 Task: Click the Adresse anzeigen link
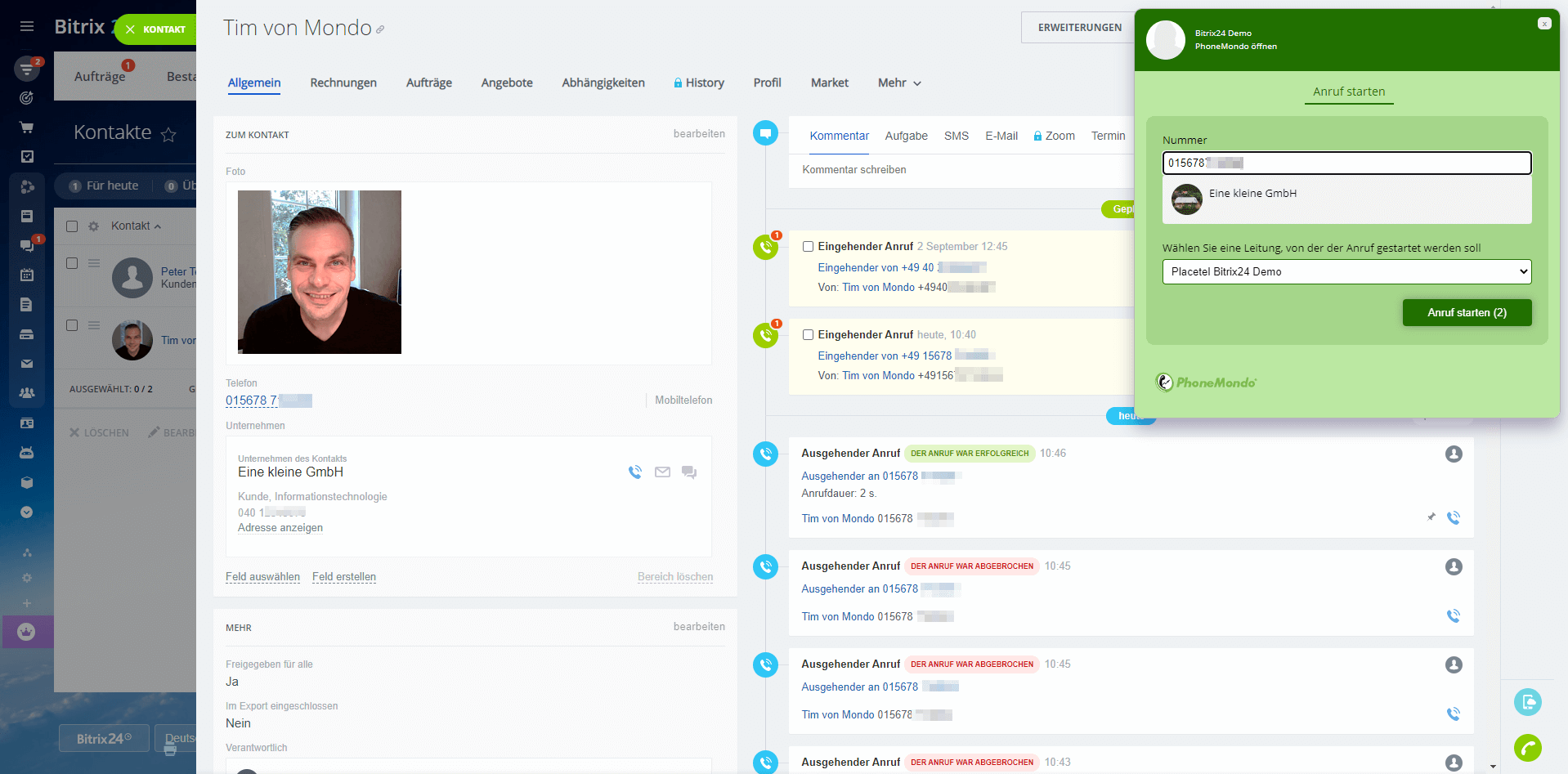coord(280,528)
